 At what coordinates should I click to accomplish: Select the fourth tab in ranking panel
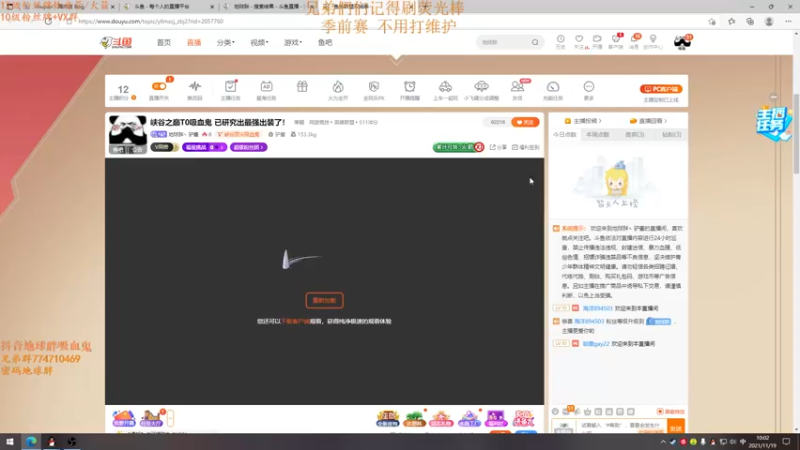tap(671, 135)
